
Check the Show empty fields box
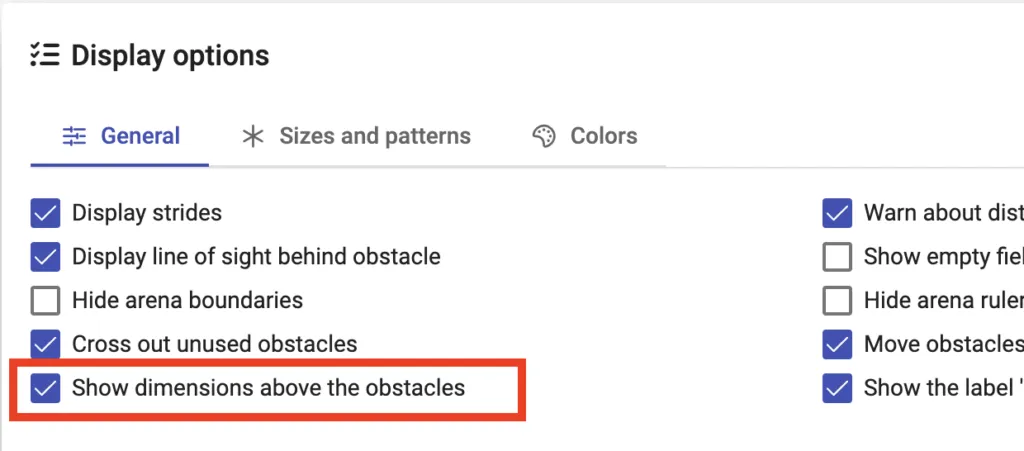click(x=837, y=257)
